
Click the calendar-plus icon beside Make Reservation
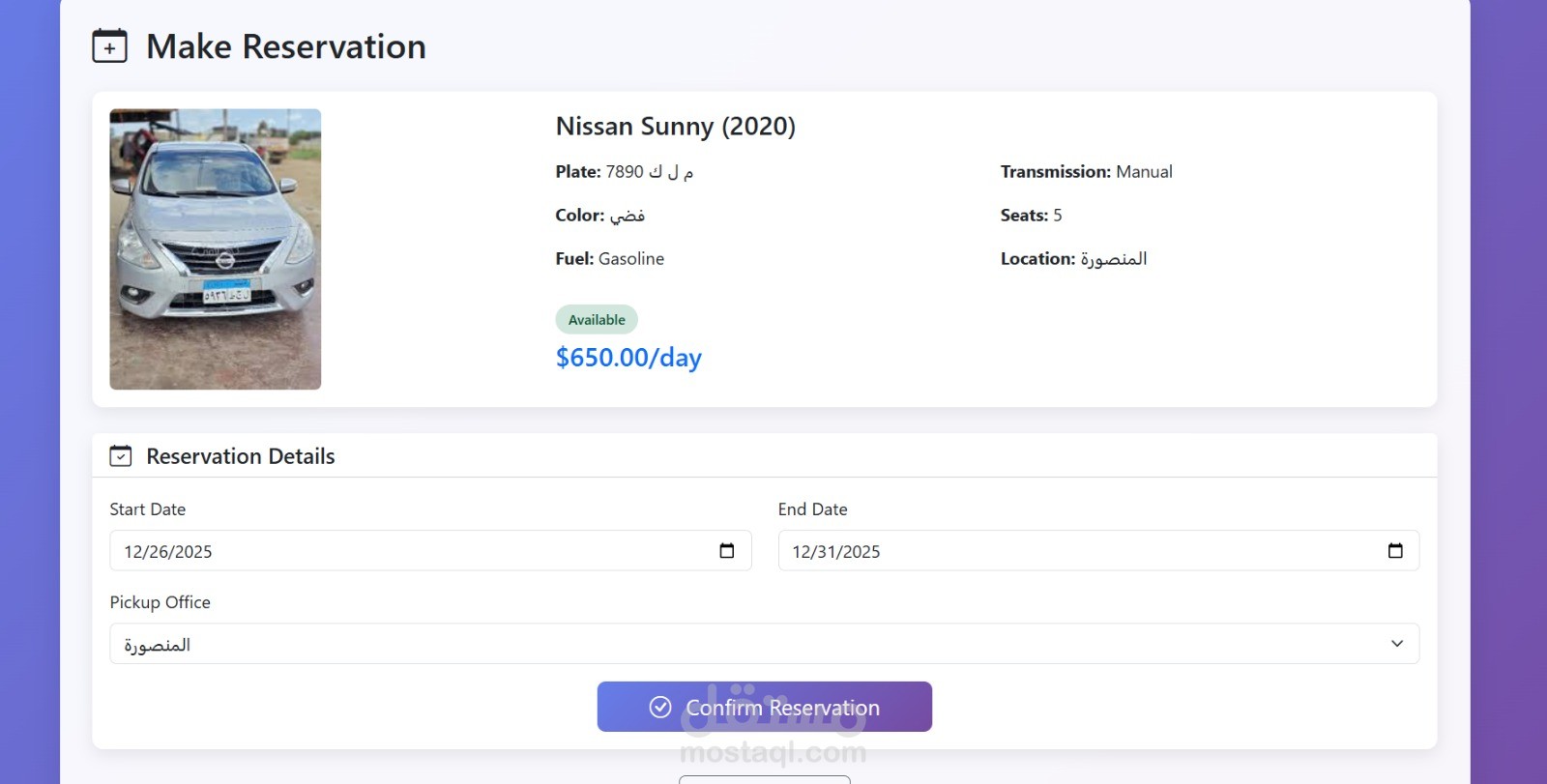(109, 46)
